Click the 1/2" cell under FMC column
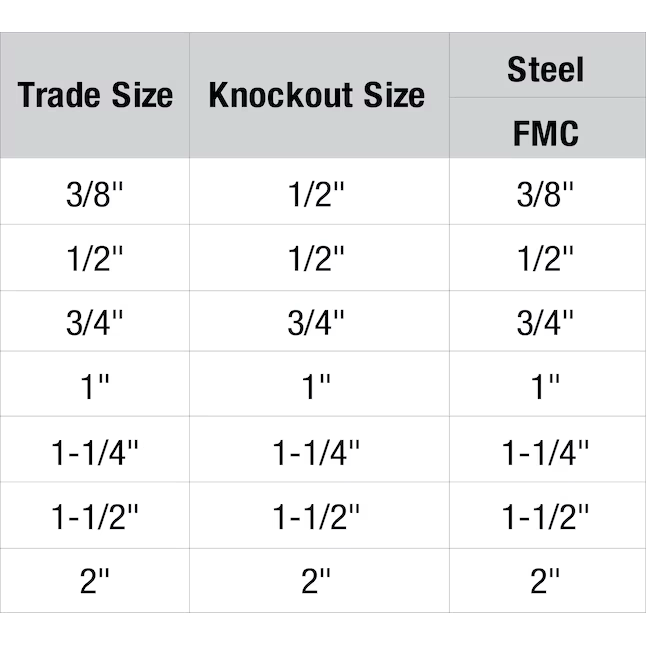 click(x=545, y=258)
